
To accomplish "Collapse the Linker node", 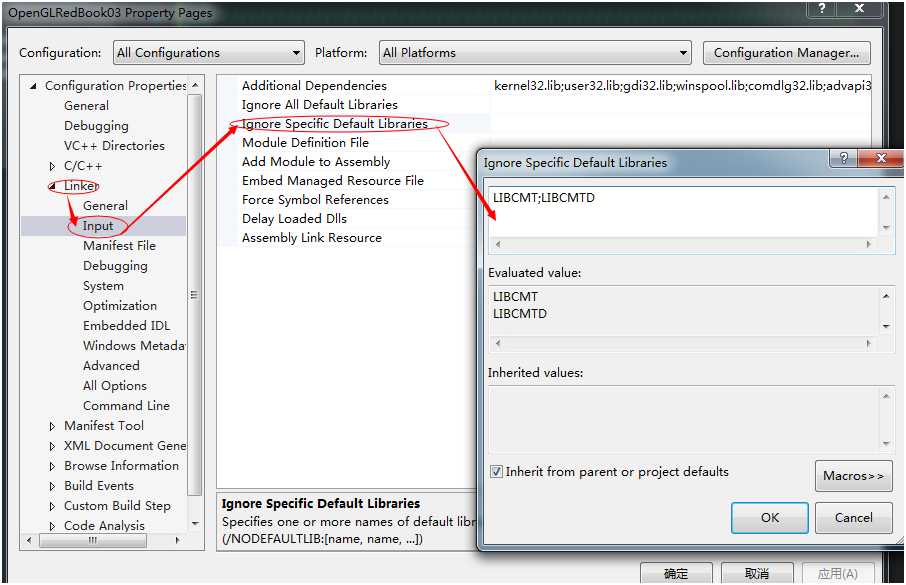I will pyautogui.click(x=53, y=186).
